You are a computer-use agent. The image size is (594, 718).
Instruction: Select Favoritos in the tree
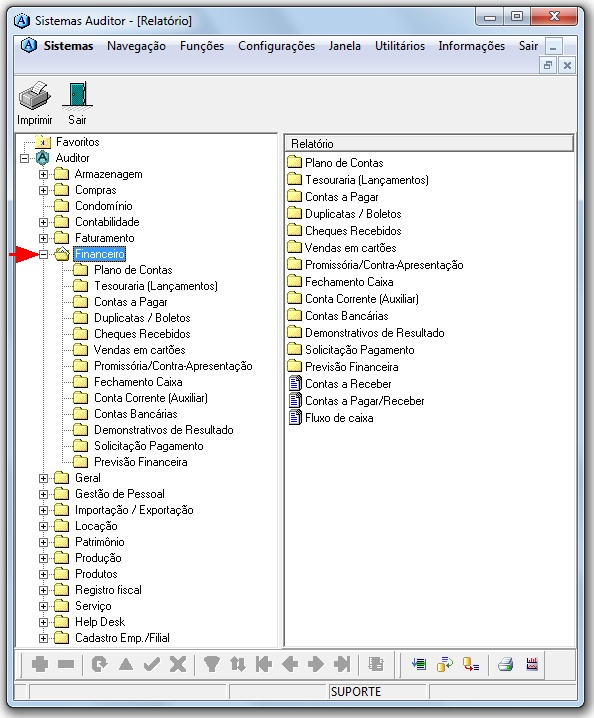coord(77,142)
